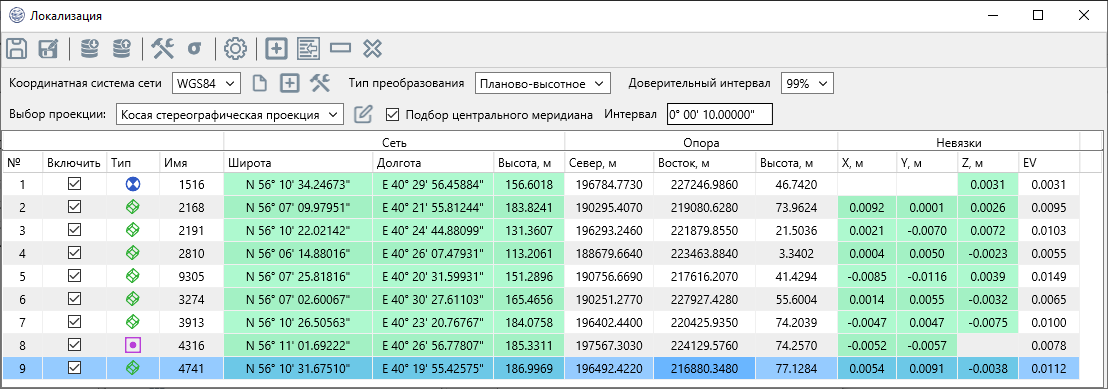Click the 'Включить' column header

coord(74,162)
